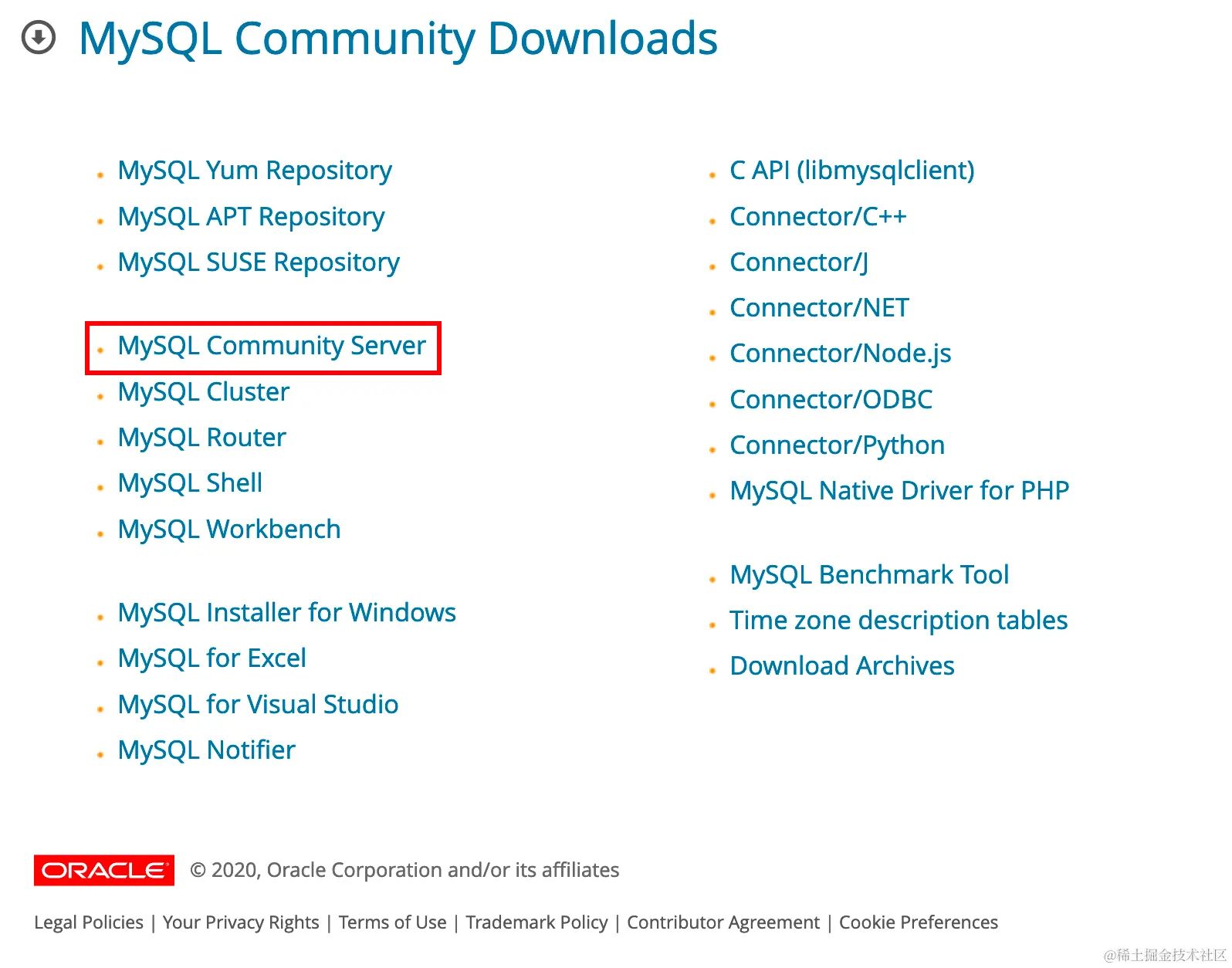Click the Oracle copyright notice text
1232x968 pixels.
coord(404,870)
